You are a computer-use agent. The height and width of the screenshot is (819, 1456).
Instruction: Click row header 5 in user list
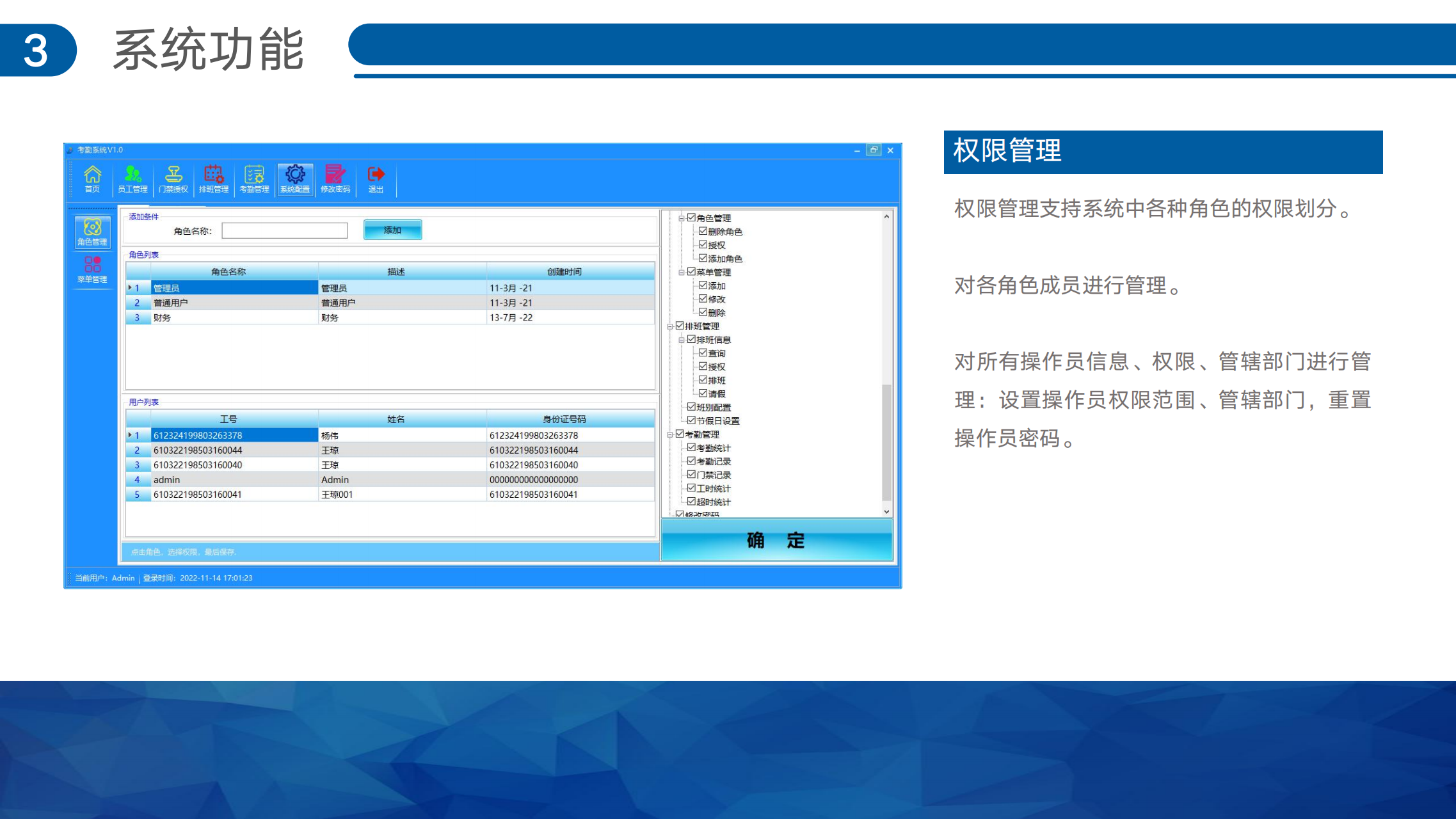(x=138, y=494)
